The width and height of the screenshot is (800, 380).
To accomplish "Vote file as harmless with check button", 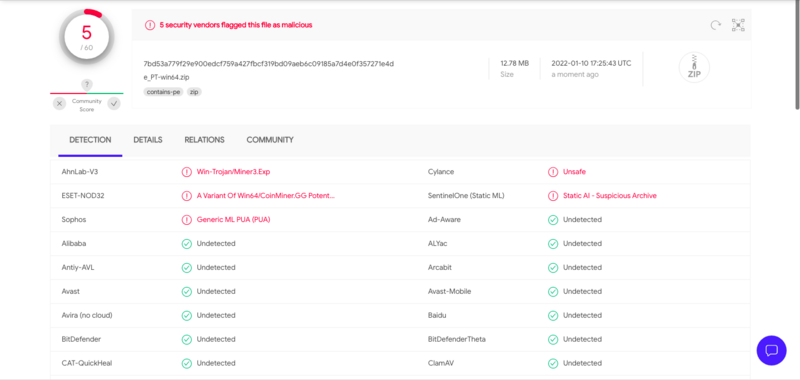I will point(114,104).
